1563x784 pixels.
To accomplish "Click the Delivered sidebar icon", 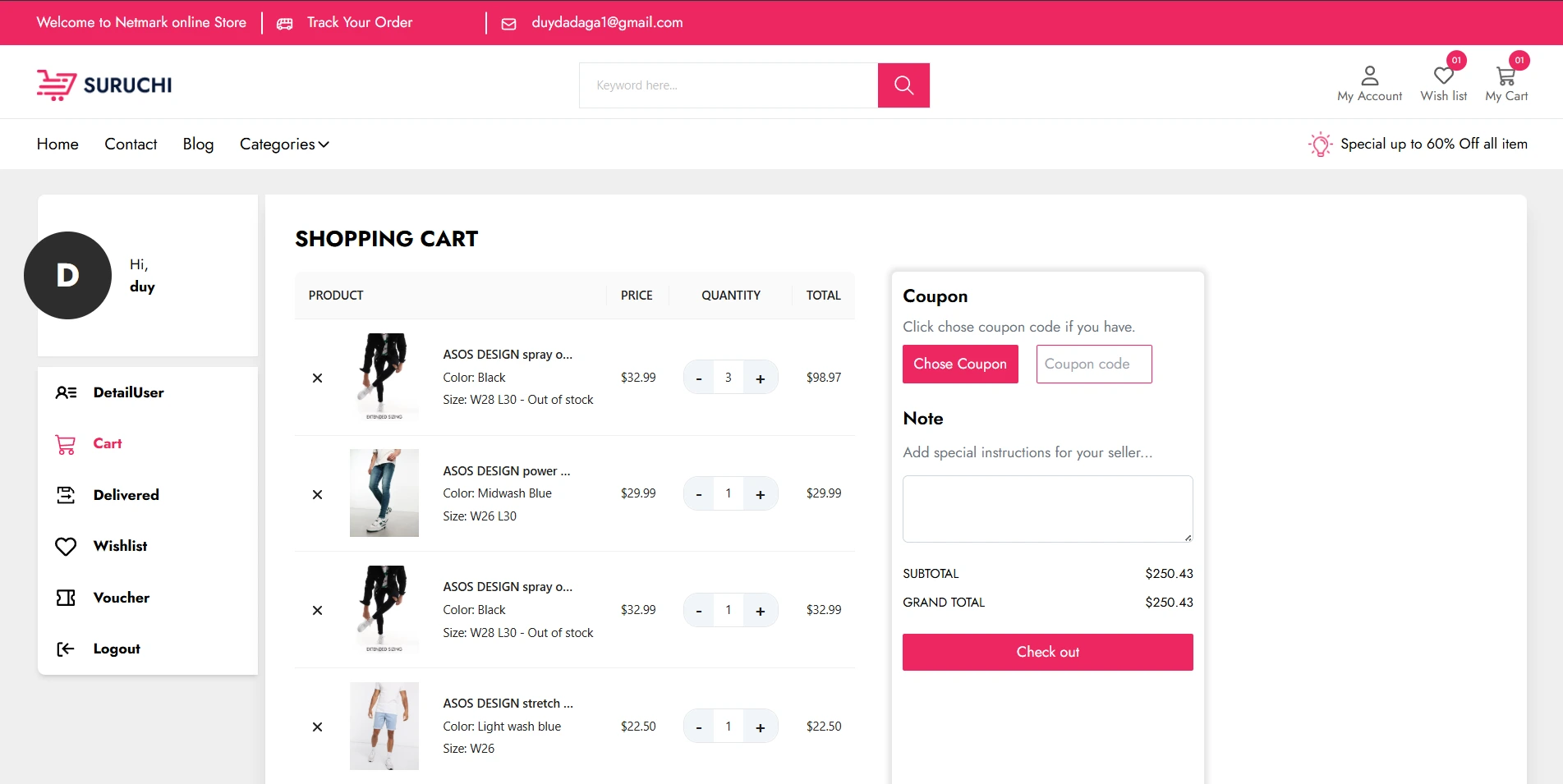I will point(66,495).
